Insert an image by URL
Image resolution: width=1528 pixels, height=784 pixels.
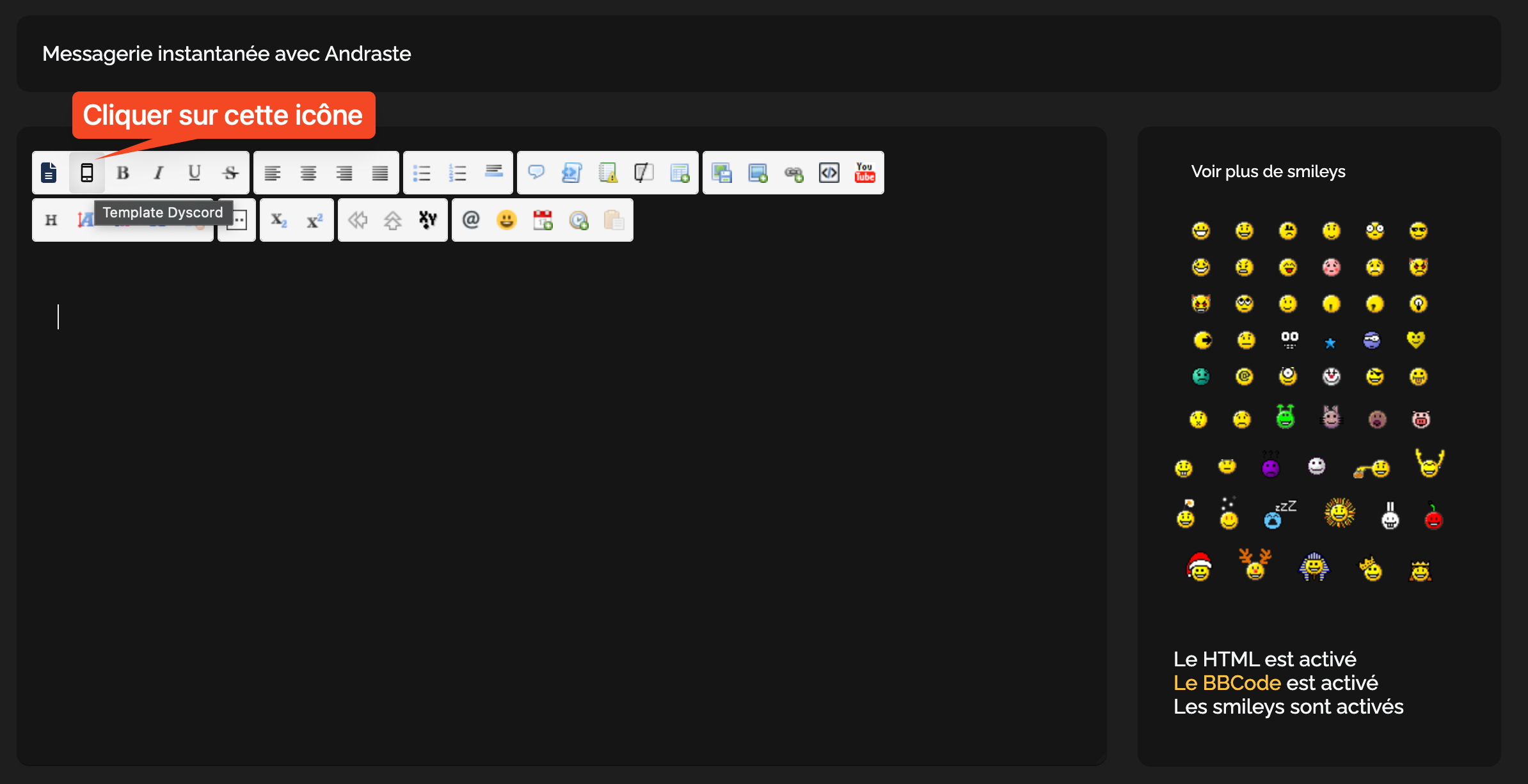tap(758, 173)
